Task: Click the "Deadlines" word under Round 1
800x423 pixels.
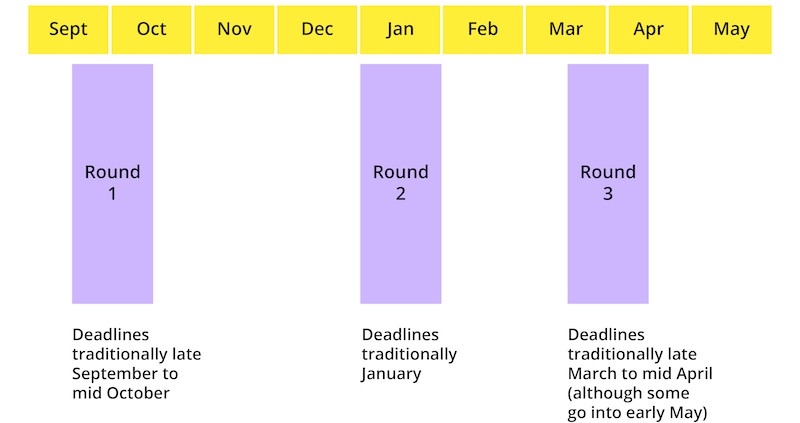Action: [x=110, y=335]
